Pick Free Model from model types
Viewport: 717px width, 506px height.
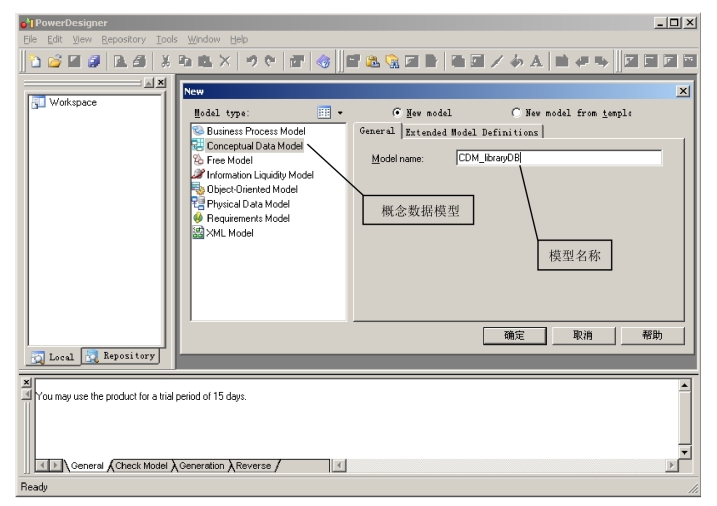[229, 160]
